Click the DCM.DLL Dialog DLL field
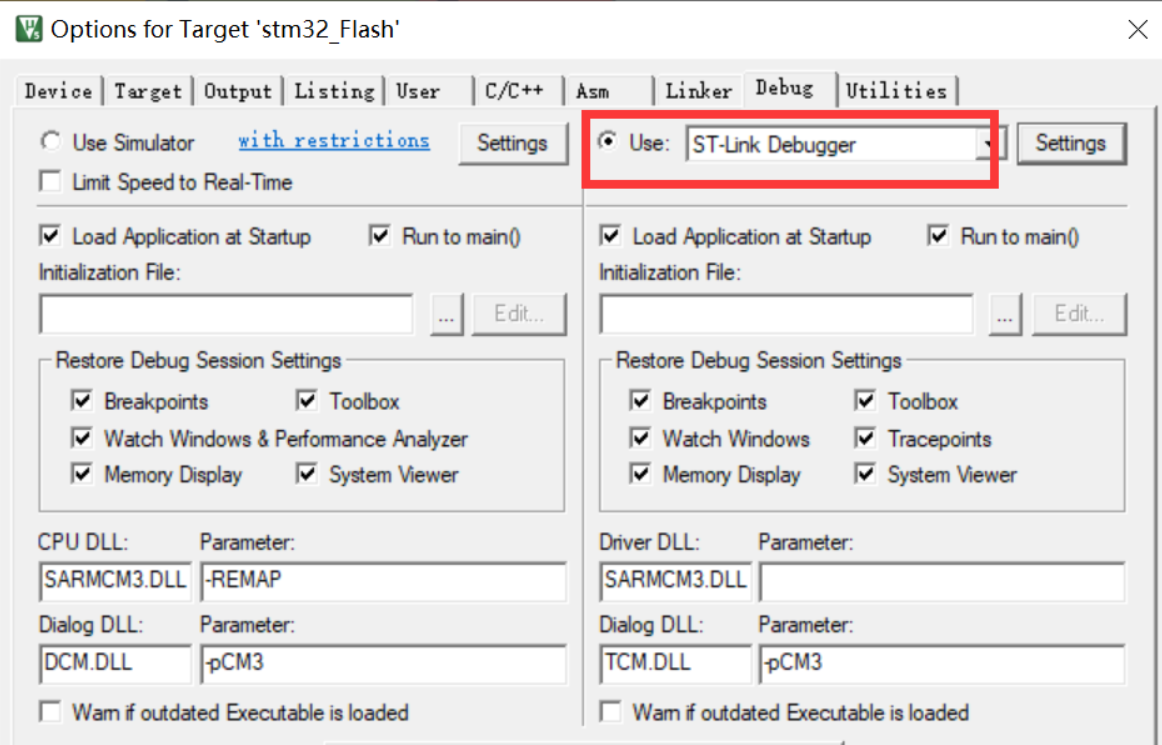The image size is (1162, 745). pyautogui.click(x=116, y=663)
